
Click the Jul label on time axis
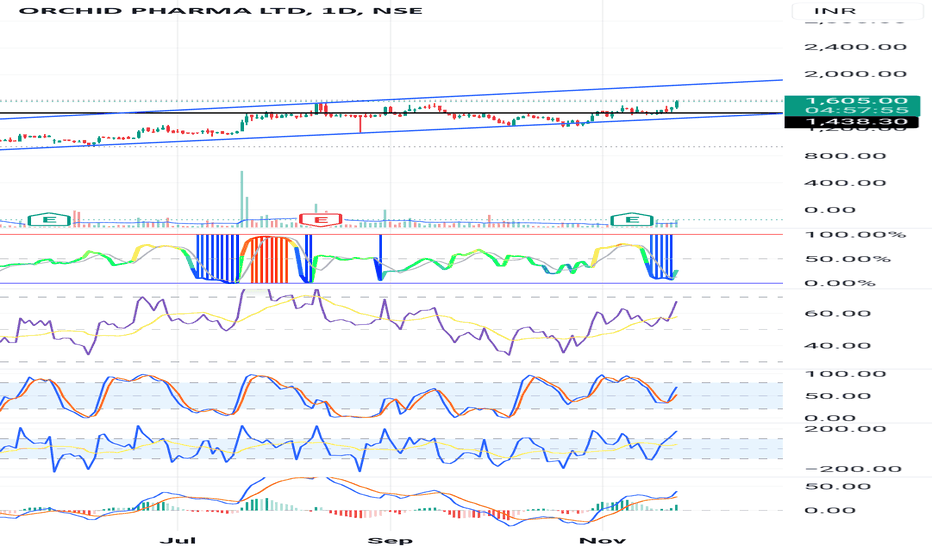(178, 540)
